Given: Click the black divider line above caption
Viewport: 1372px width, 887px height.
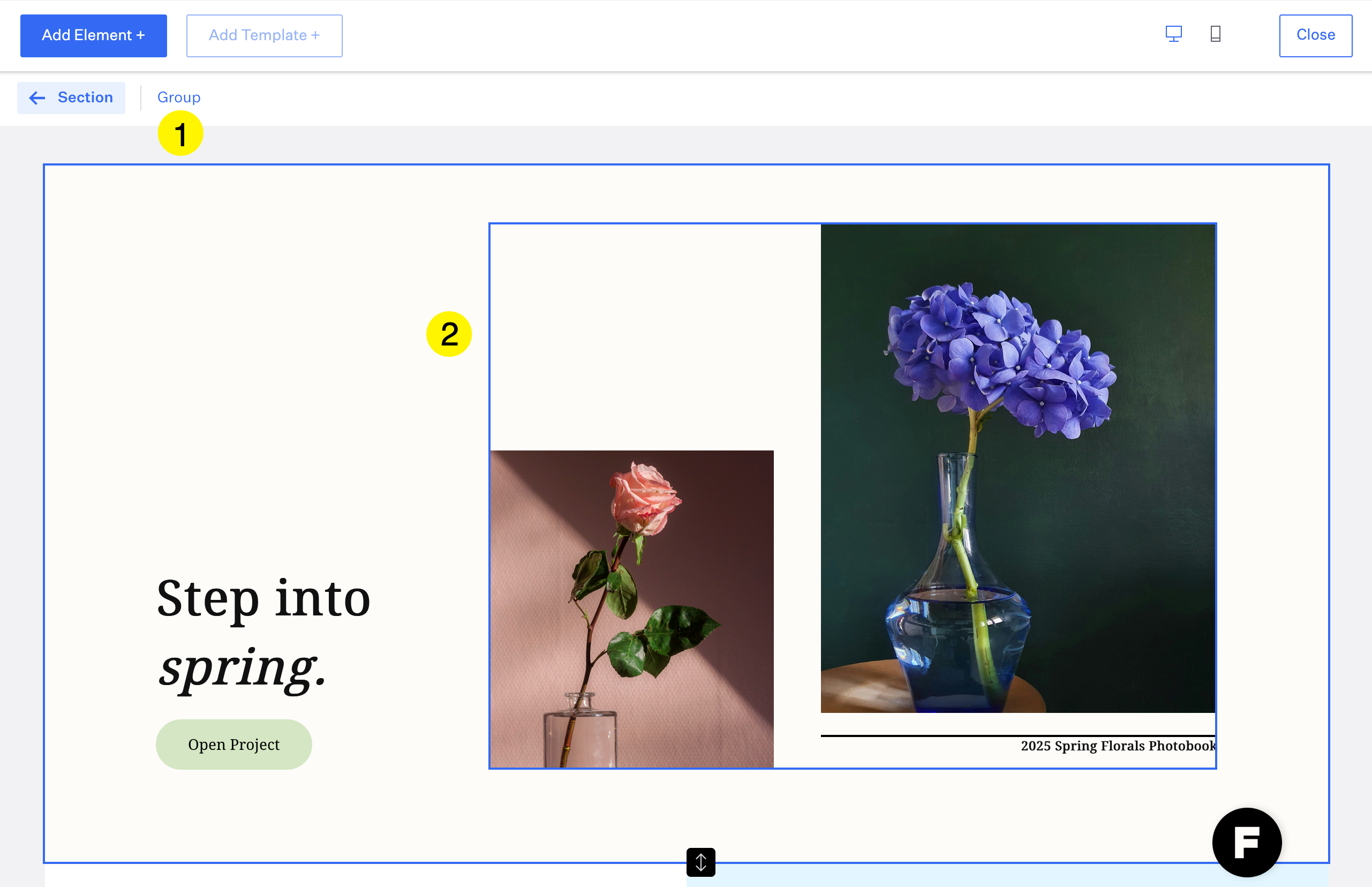Looking at the screenshot, I should (1017, 735).
